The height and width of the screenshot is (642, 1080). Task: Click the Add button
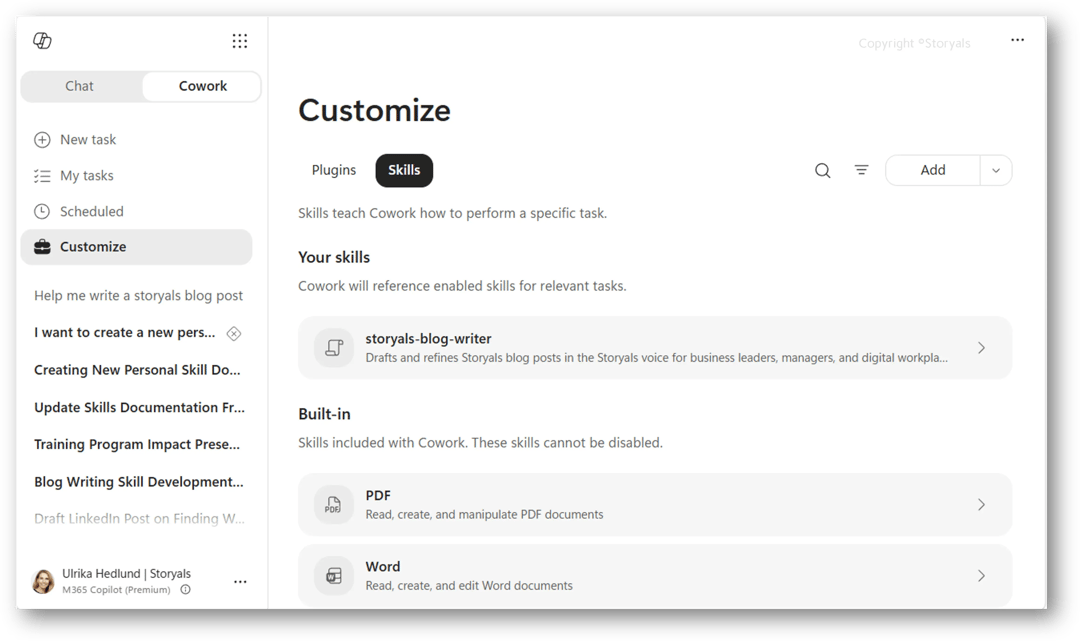coord(933,170)
